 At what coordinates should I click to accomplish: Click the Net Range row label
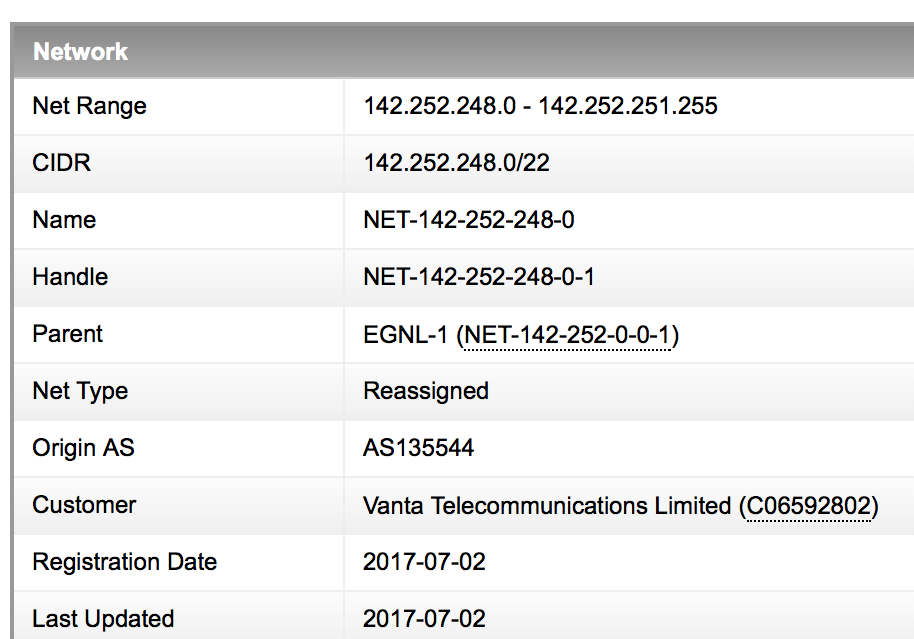pyautogui.click(x=90, y=106)
